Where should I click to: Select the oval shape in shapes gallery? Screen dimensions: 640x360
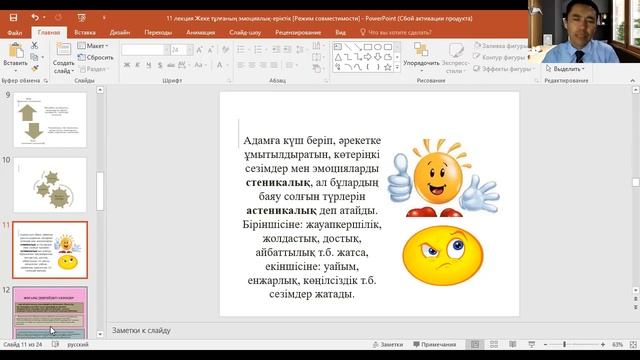pyautogui.click(x=378, y=47)
